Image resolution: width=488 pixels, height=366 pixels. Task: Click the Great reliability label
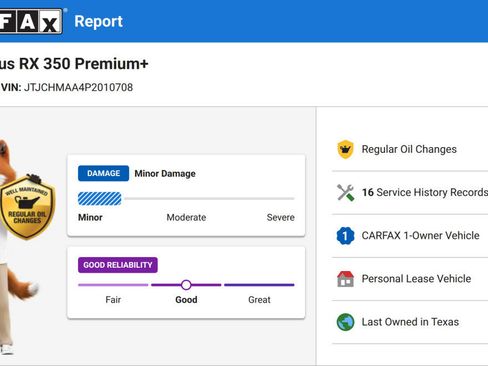pos(259,300)
